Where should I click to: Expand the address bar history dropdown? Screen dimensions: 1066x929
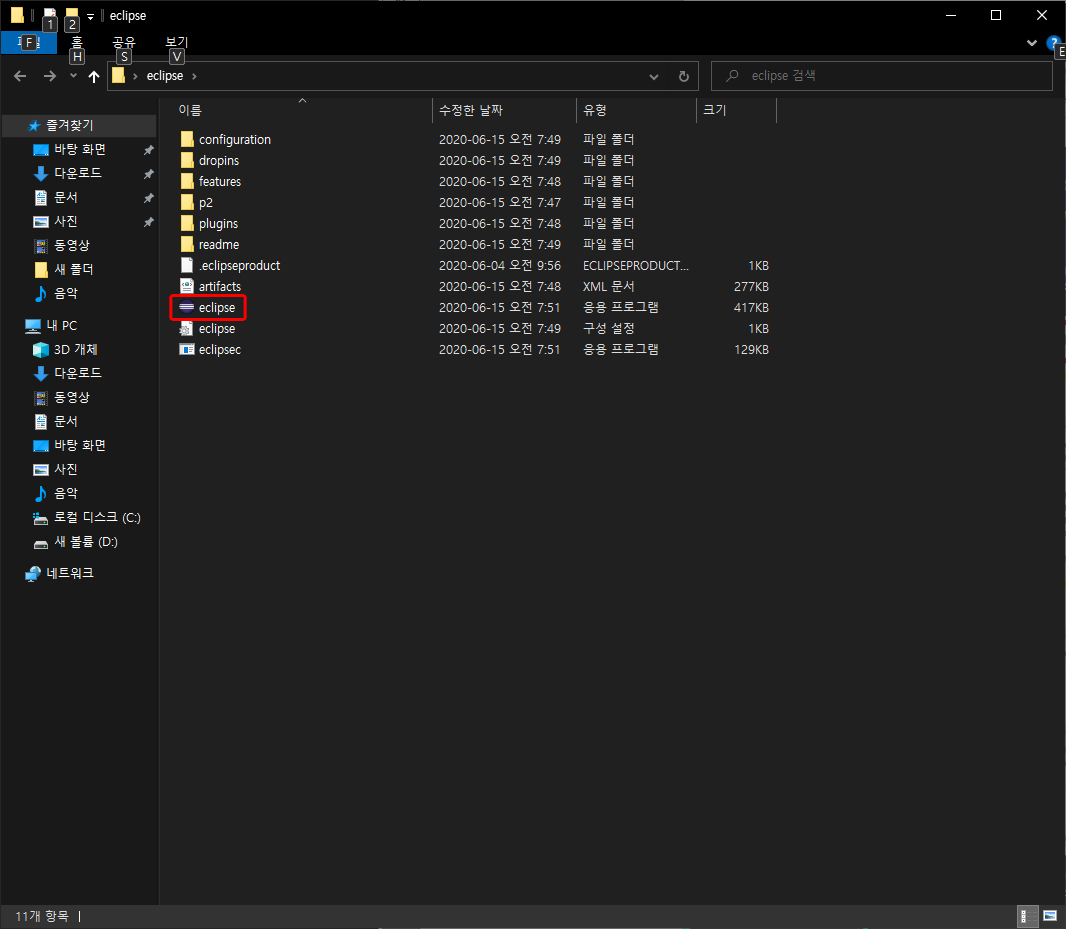pos(654,76)
